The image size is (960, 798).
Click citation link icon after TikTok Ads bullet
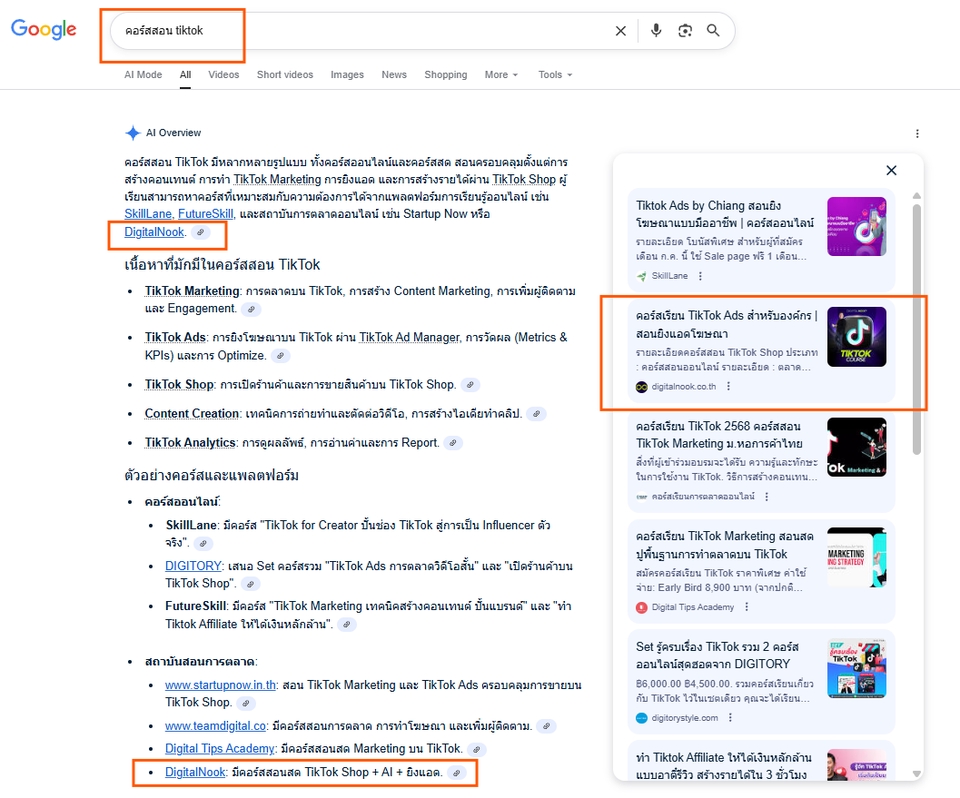(x=281, y=356)
